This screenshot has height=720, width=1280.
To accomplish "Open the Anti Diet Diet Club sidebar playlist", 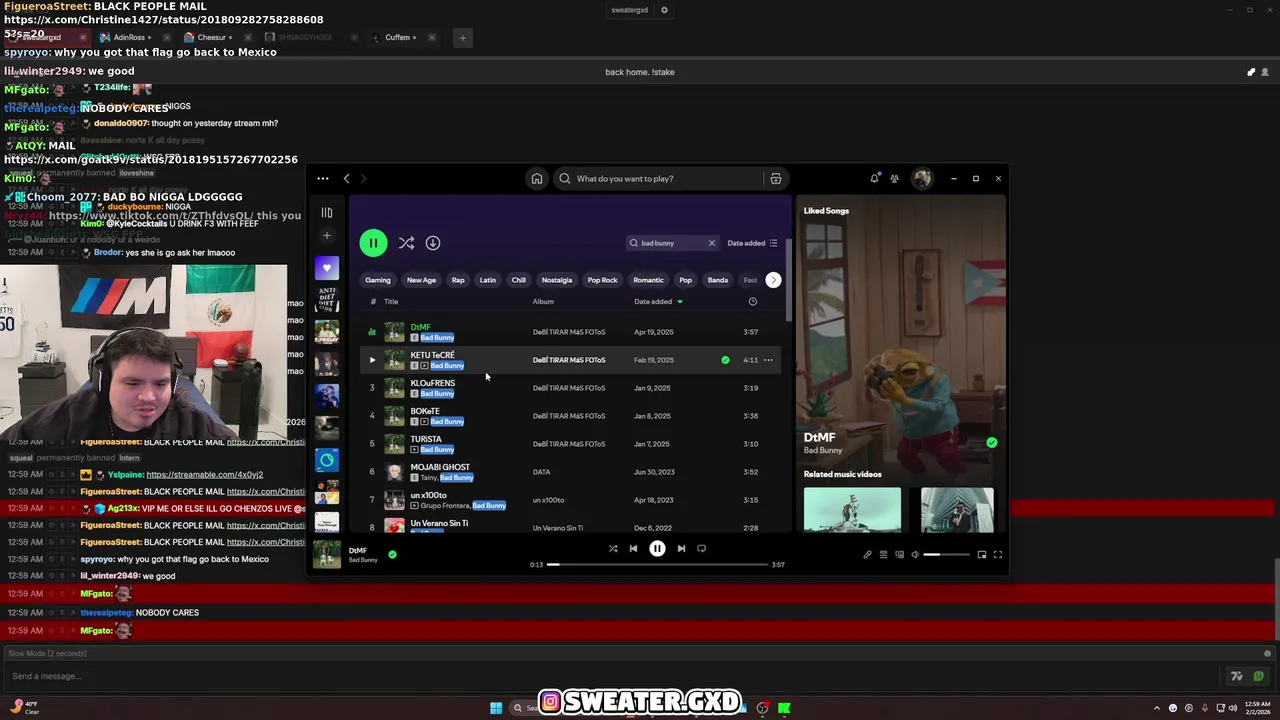I will [x=326, y=299].
